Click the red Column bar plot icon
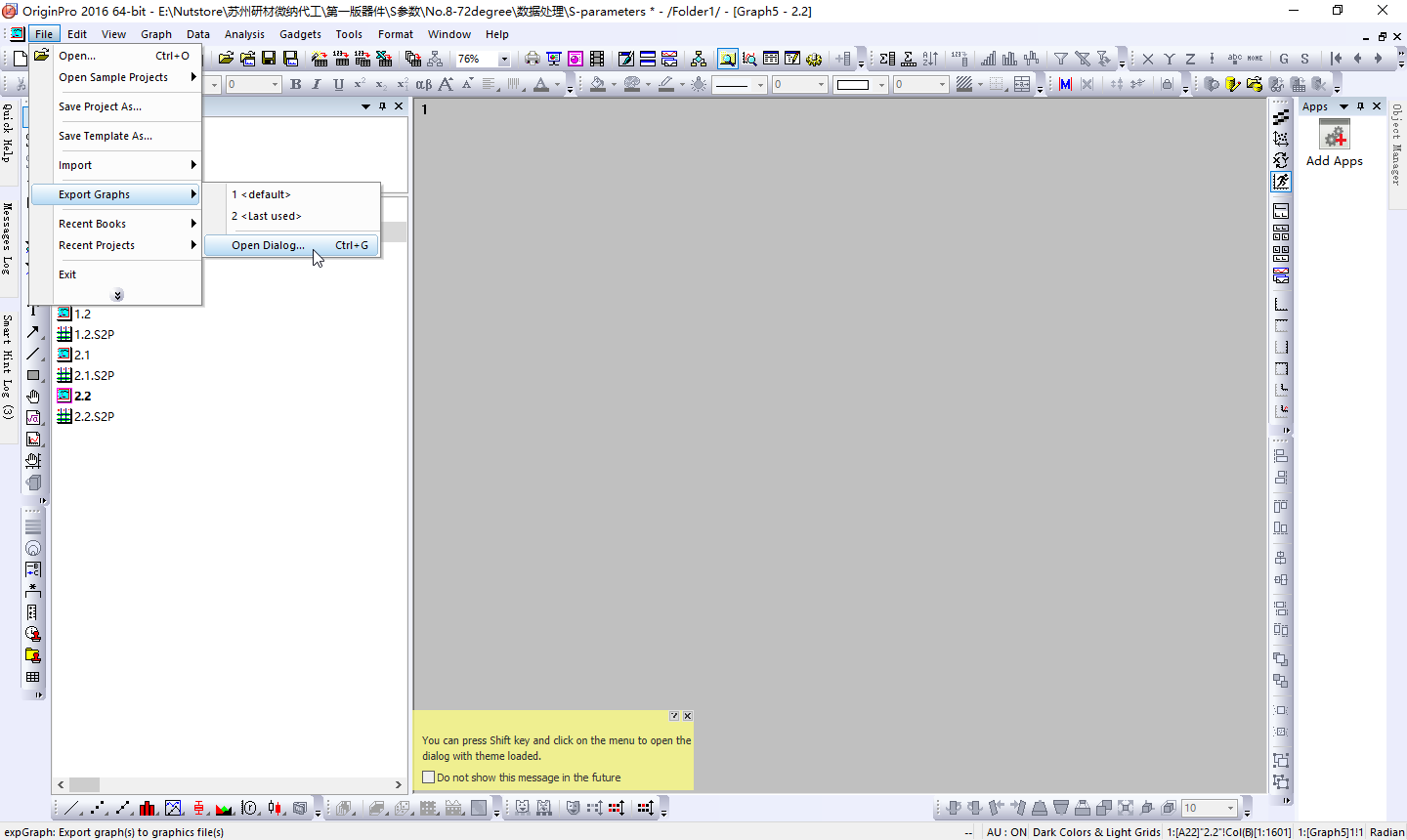Image resolution: width=1407 pixels, height=840 pixels. pos(148,808)
